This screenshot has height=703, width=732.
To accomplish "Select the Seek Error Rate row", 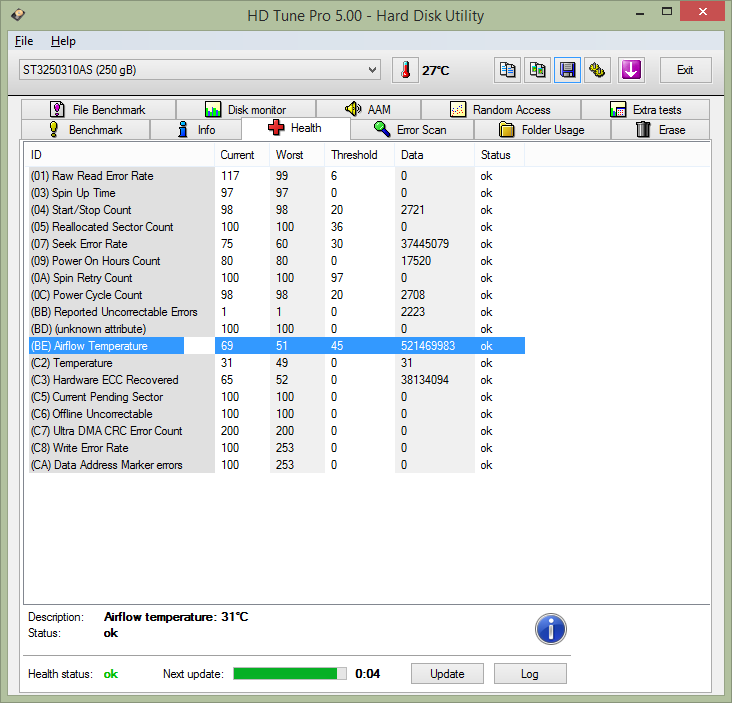I will coord(276,244).
